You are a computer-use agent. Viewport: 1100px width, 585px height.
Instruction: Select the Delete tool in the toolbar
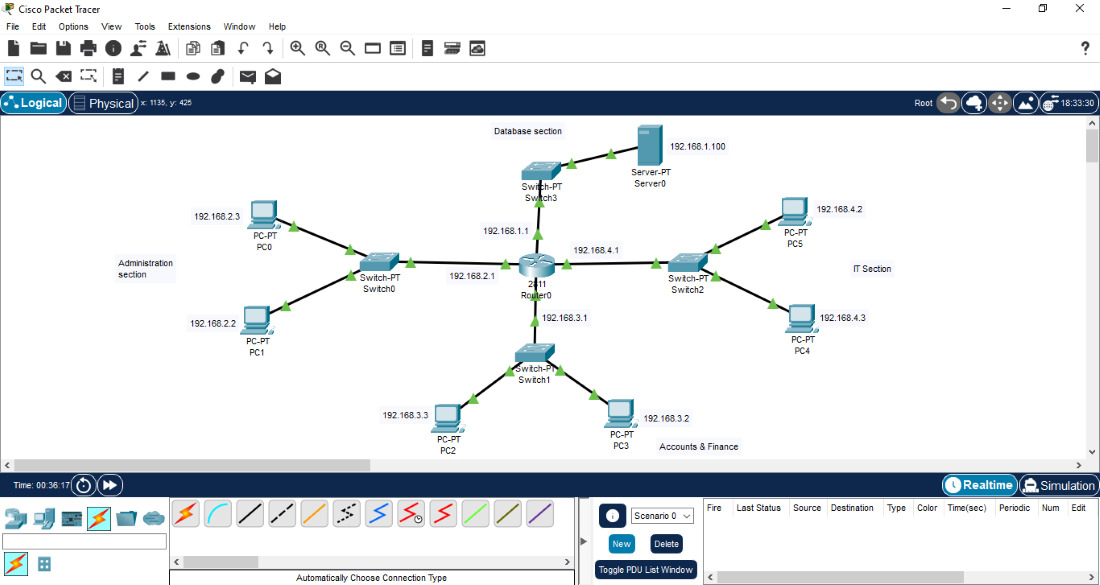point(63,76)
